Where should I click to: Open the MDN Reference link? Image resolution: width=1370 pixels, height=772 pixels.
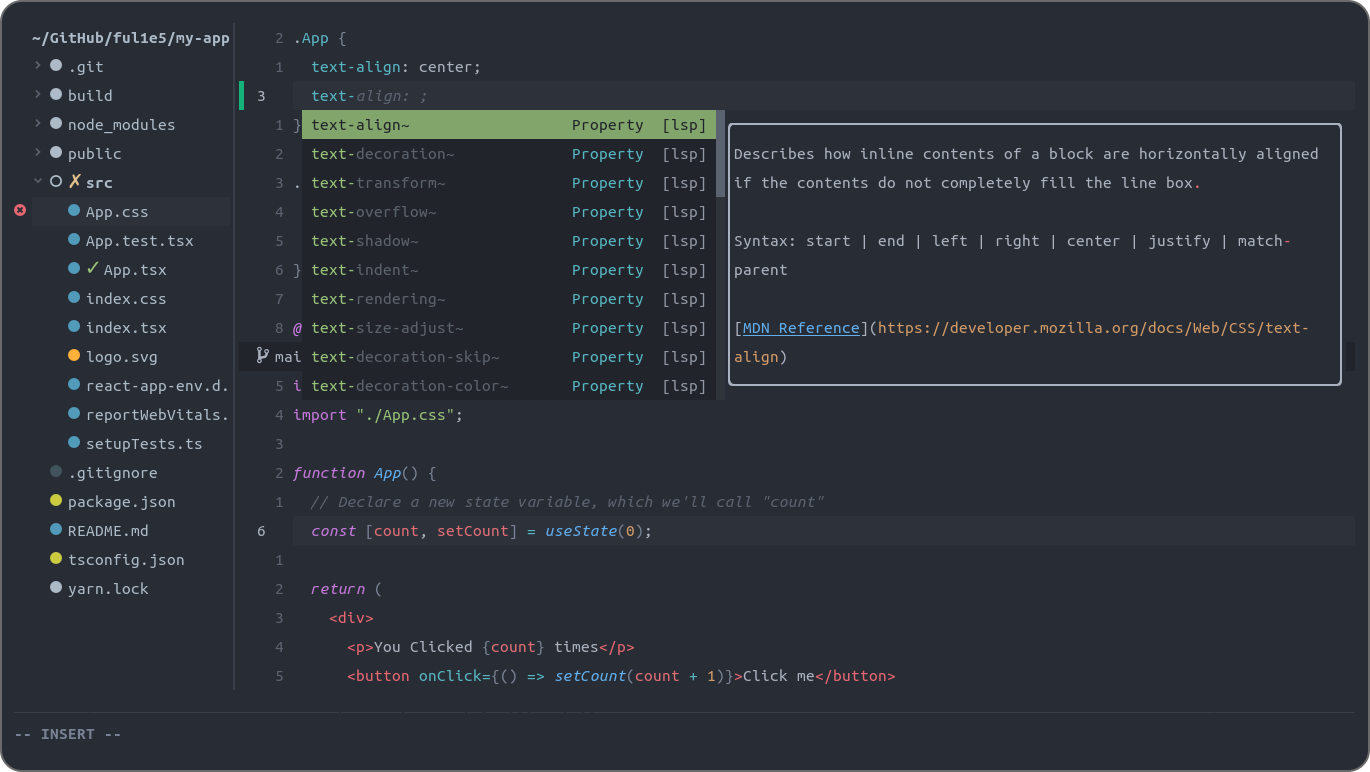coord(801,328)
